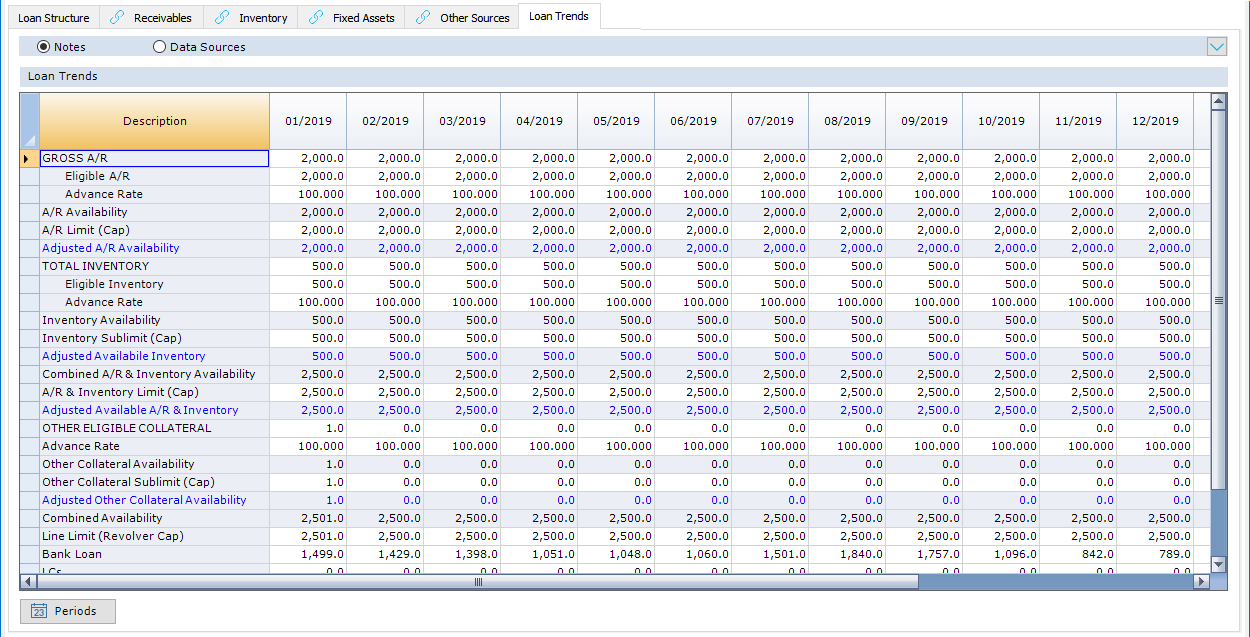Viewport: 1250px width, 637px height.
Task: Click the 06/2019 column header
Action: pos(693,121)
